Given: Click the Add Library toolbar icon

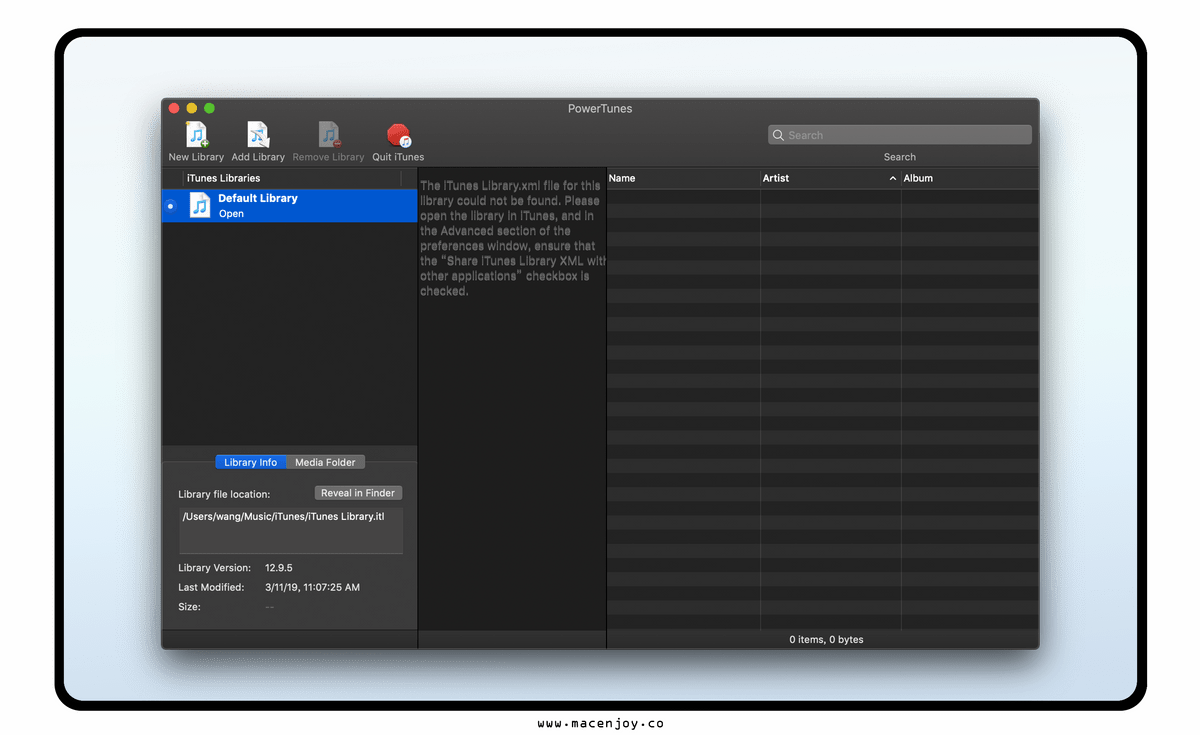Looking at the screenshot, I should (259, 136).
